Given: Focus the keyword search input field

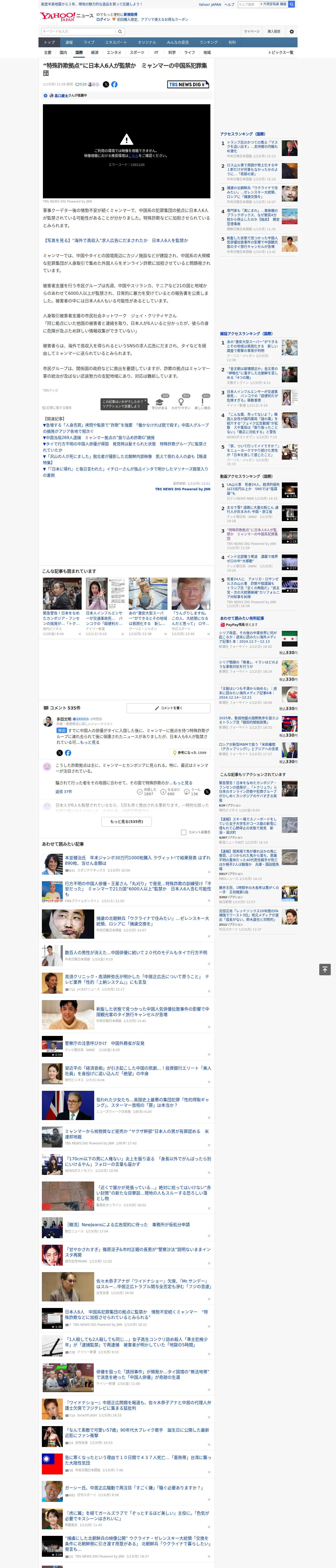Looking at the screenshot, I should tap(79, 31).
